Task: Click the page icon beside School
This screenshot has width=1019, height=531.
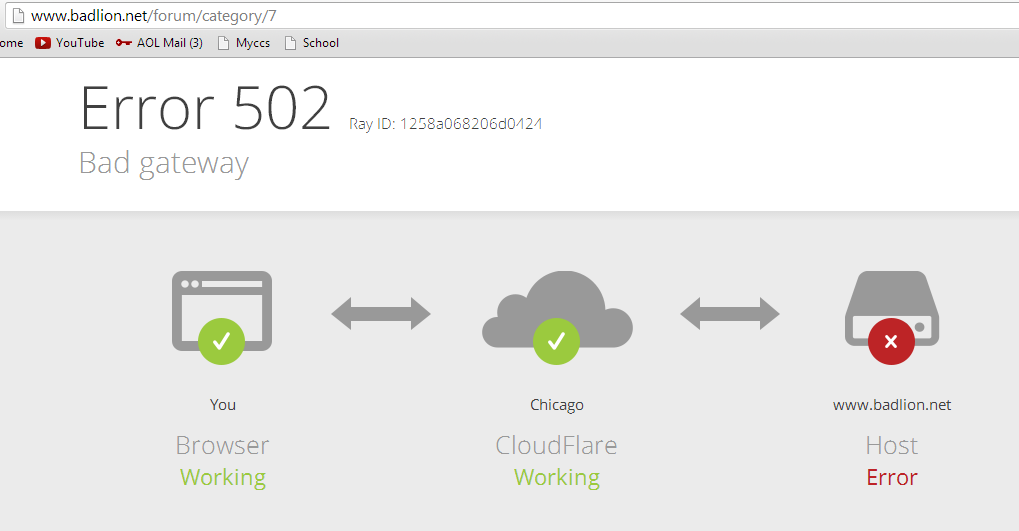Action: coord(290,43)
